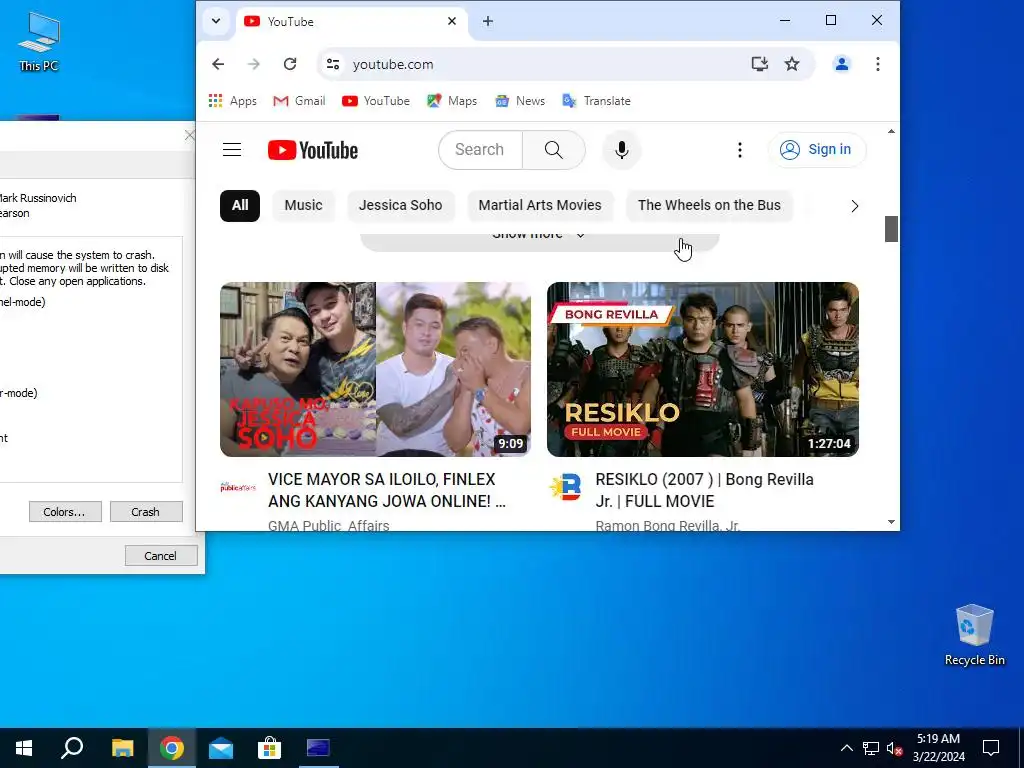Click Chrome icon in taskbar
The height and width of the screenshot is (768, 1024).
click(171, 748)
